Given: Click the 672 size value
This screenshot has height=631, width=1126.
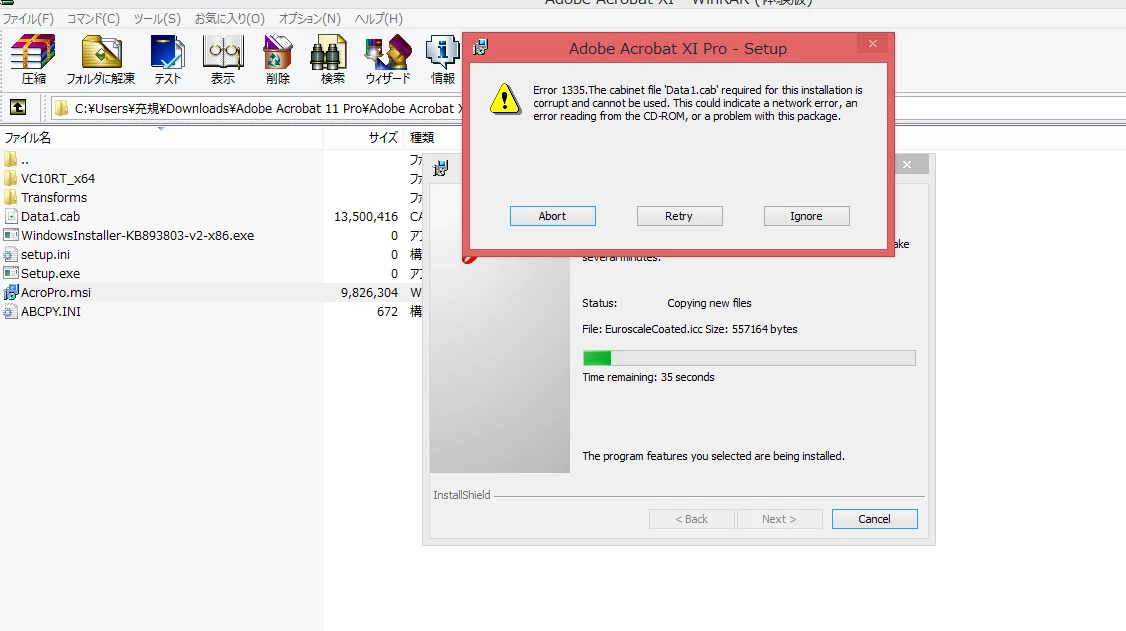Looking at the screenshot, I should coord(387,312).
